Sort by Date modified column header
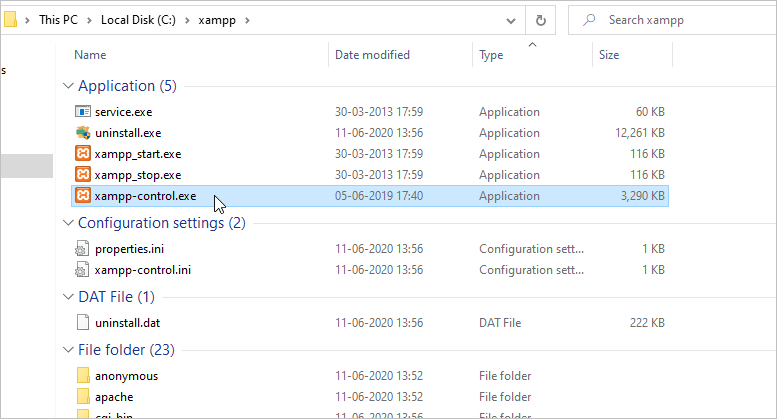This screenshot has width=777, height=419. 372,55
